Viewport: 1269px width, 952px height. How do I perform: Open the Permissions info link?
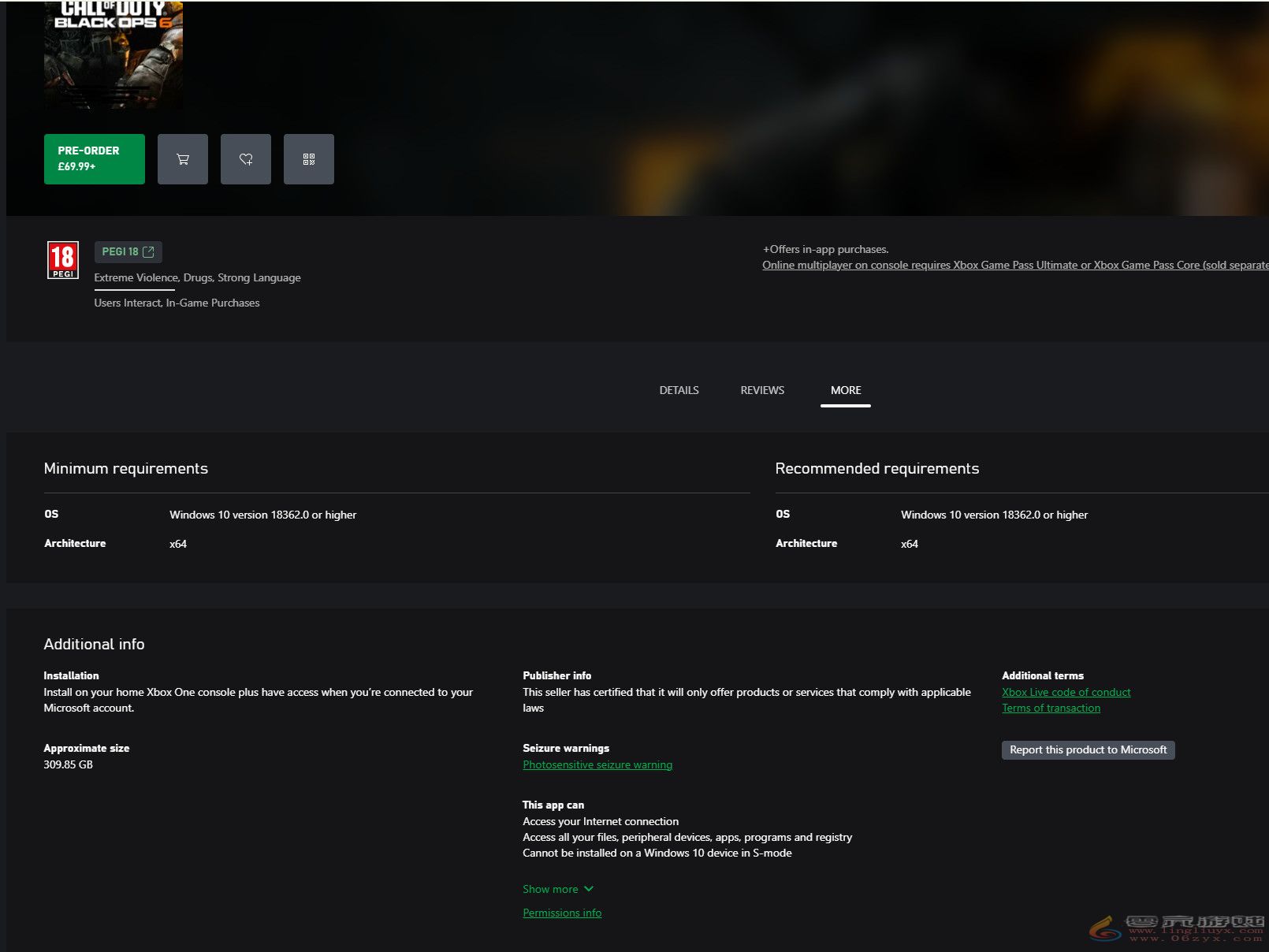pyautogui.click(x=561, y=913)
